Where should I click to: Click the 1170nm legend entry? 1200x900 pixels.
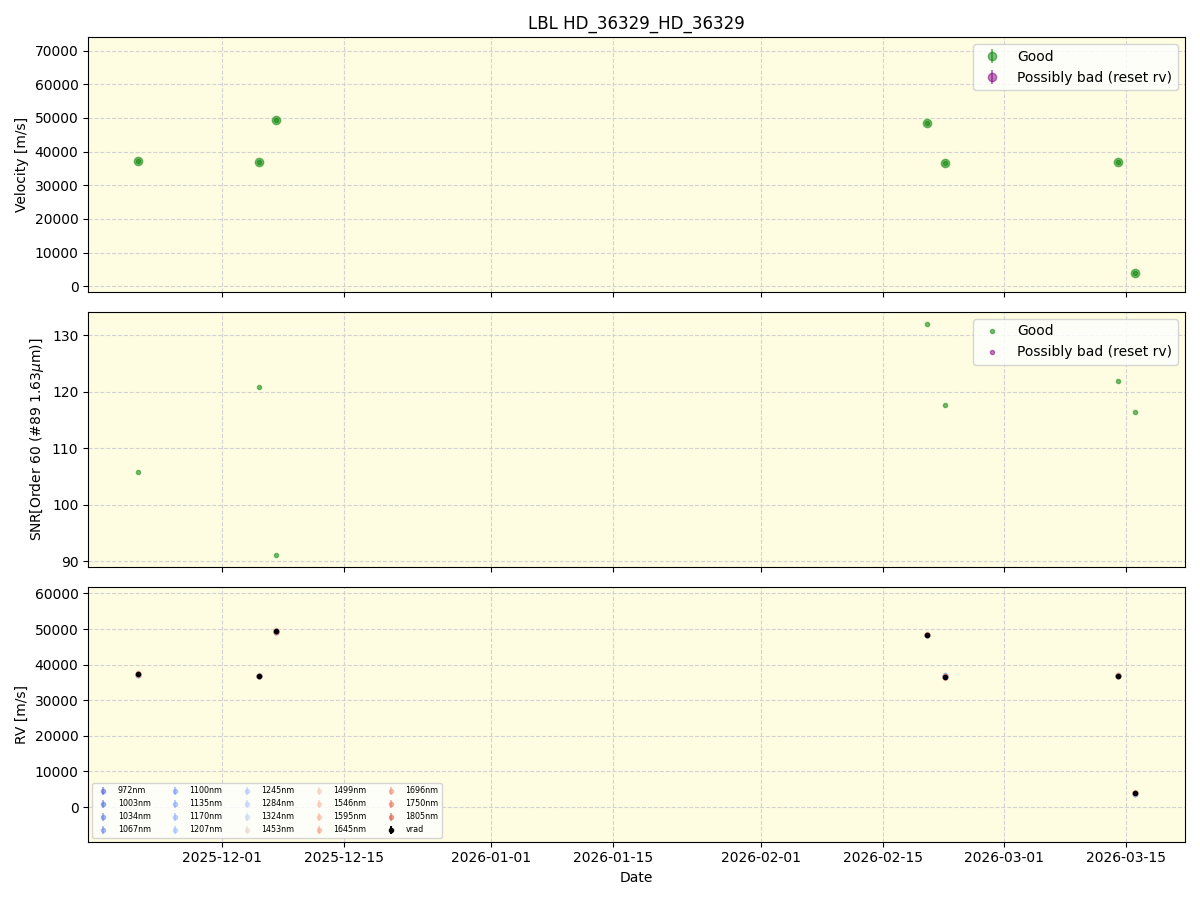206,816
